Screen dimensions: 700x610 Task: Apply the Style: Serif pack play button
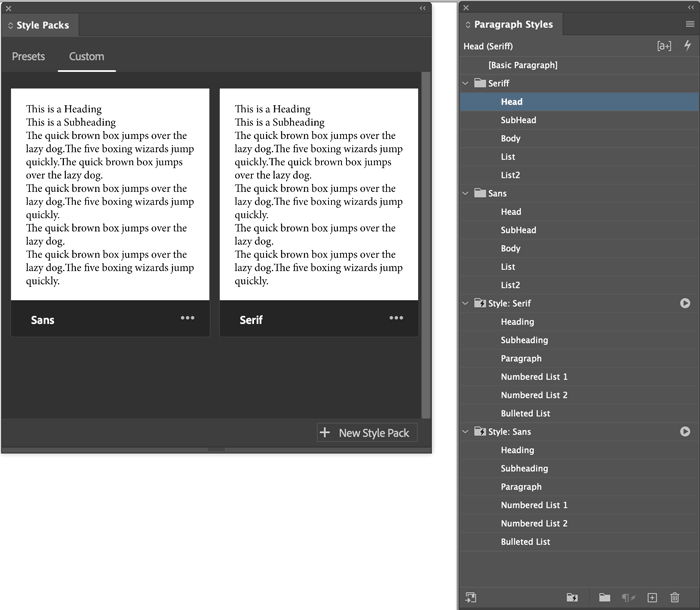685,303
